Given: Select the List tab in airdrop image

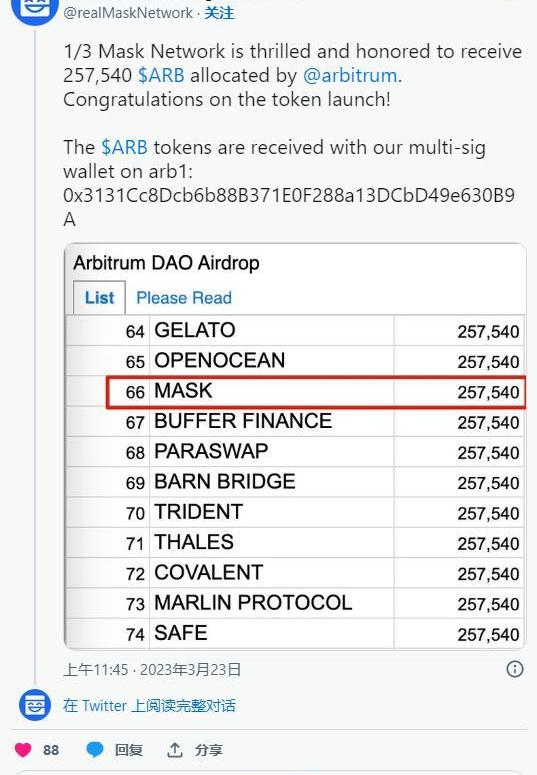Looking at the screenshot, I should coord(99,298).
